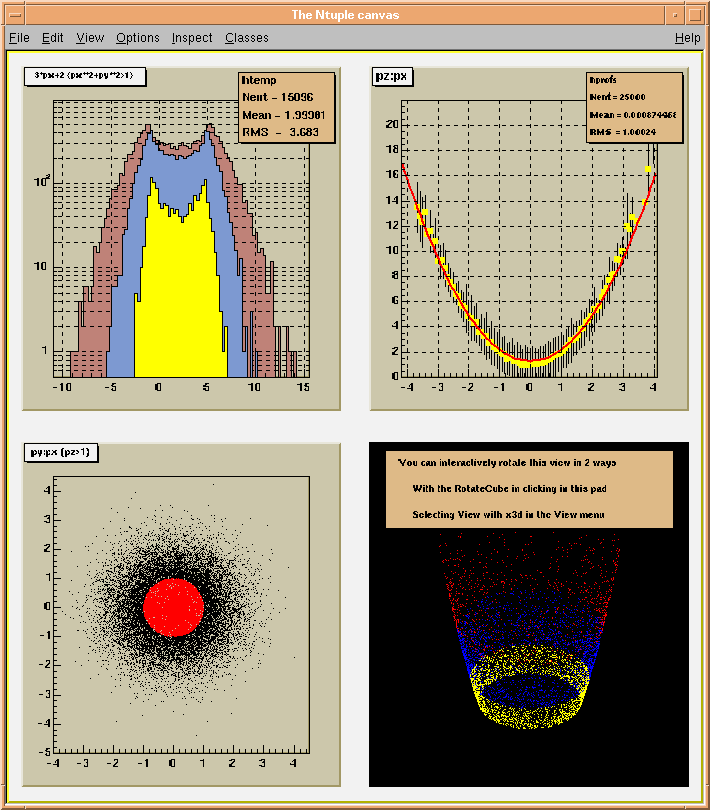Screen dimensions: 710x810
Task: Minimize the Ntuple canvas window
Action: (674, 14)
